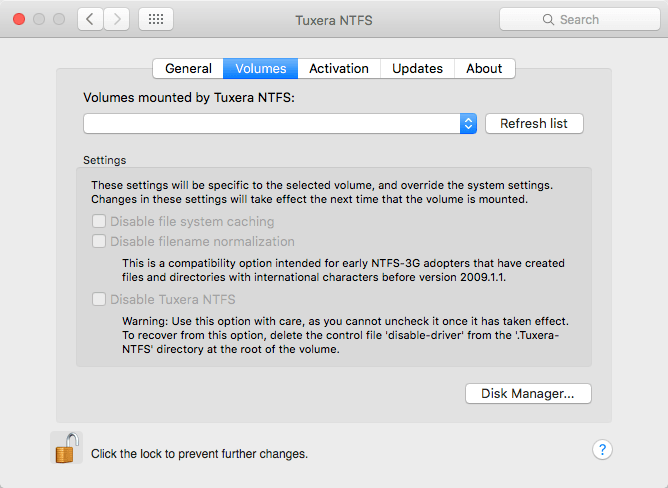Go forward with the right arrow button
Image resolution: width=668 pixels, height=488 pixels.
[116, 19]
